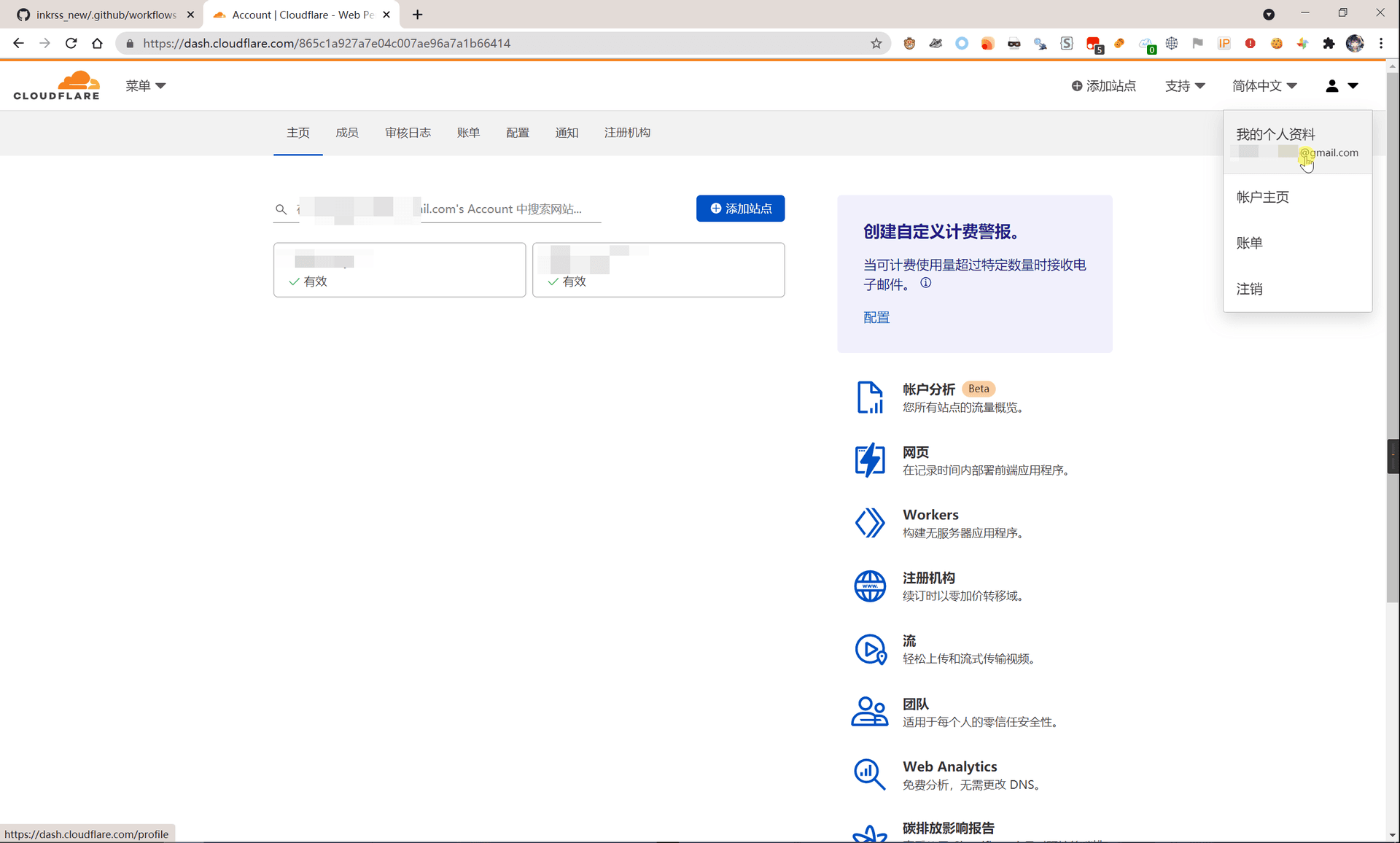Choose 注销 to log out

click(1249, 289)
